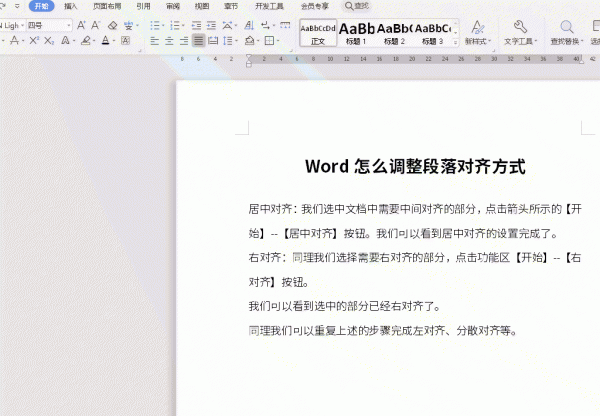Click the increase font size icon
Image resolution: width=600 pixels, height=416 pixels.
[81, 26]
